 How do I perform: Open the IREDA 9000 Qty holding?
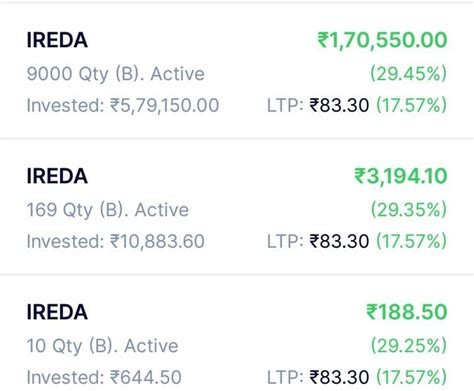click(x=237, y=71)
